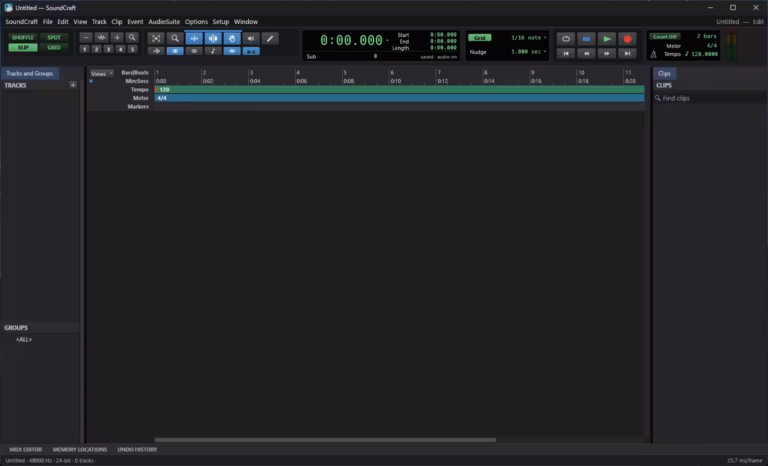This screenshot has width=768, height=466.
Task: Select Slip edit mode
Action: (x=23, y=48)
